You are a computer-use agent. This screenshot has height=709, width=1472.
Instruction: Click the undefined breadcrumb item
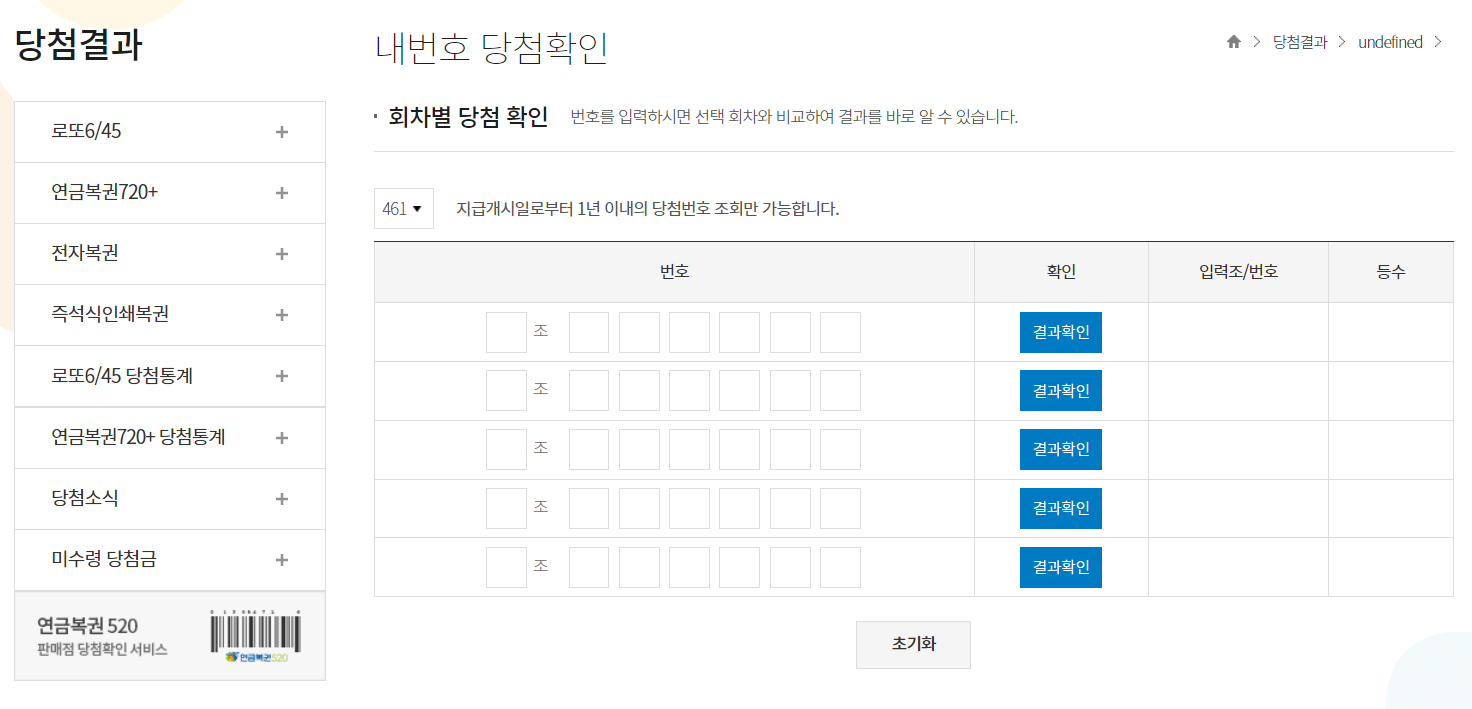pos(1390,42)
